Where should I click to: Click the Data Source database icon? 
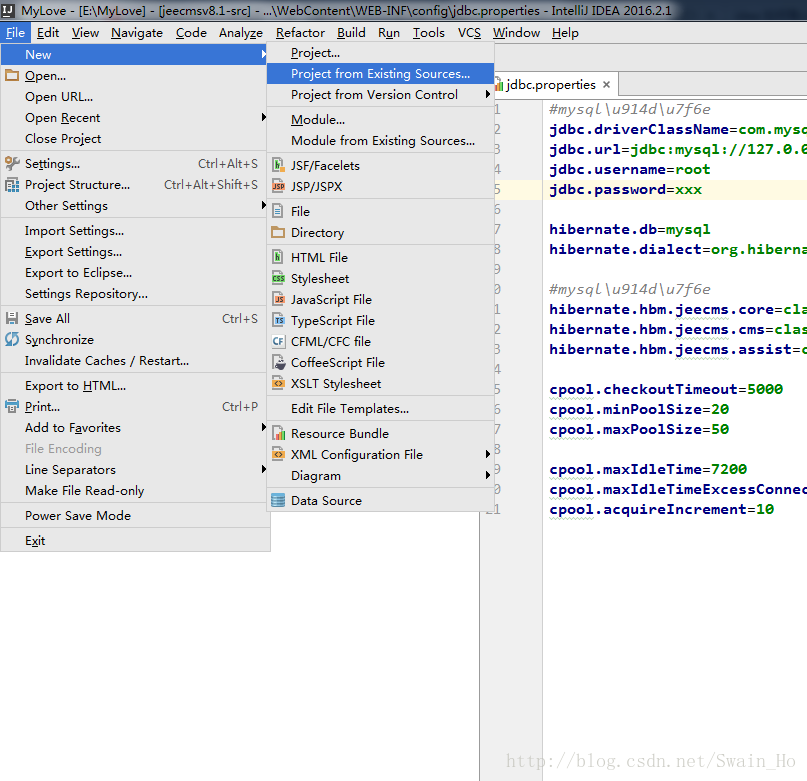pyautogui.click(x=278, y=500)
